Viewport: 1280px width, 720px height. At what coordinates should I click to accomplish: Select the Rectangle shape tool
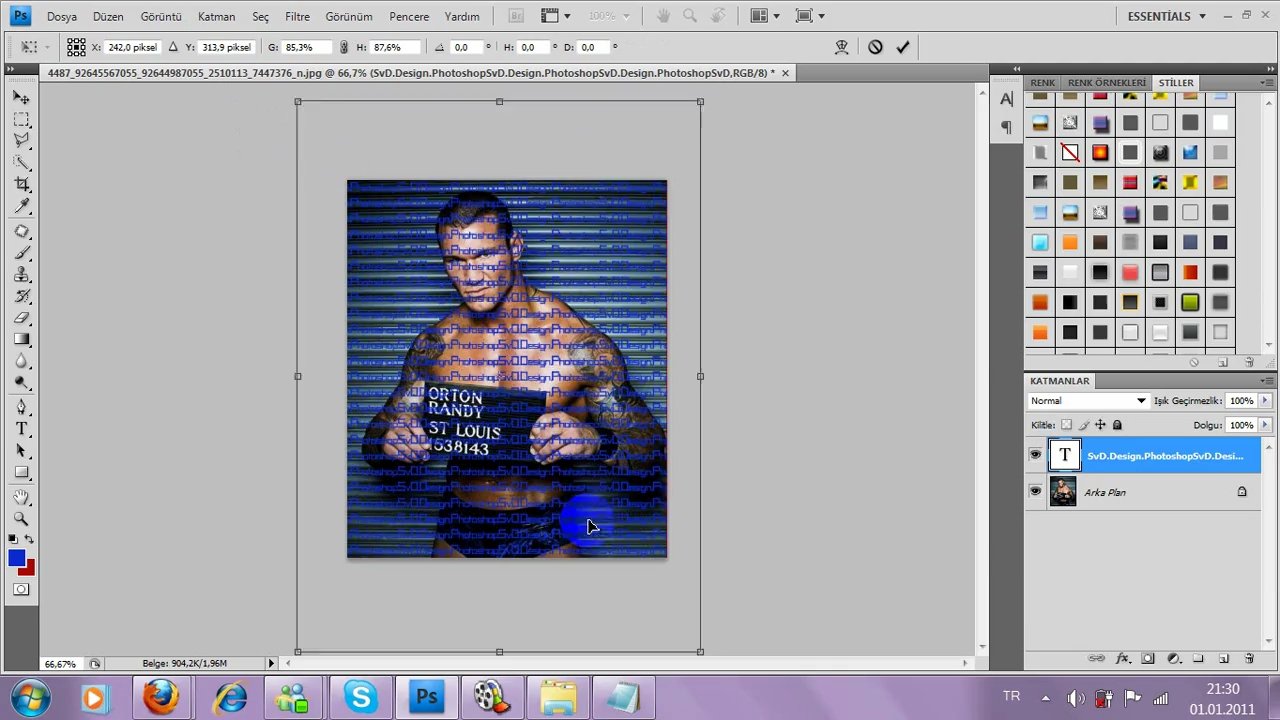[x=21, y=473]
